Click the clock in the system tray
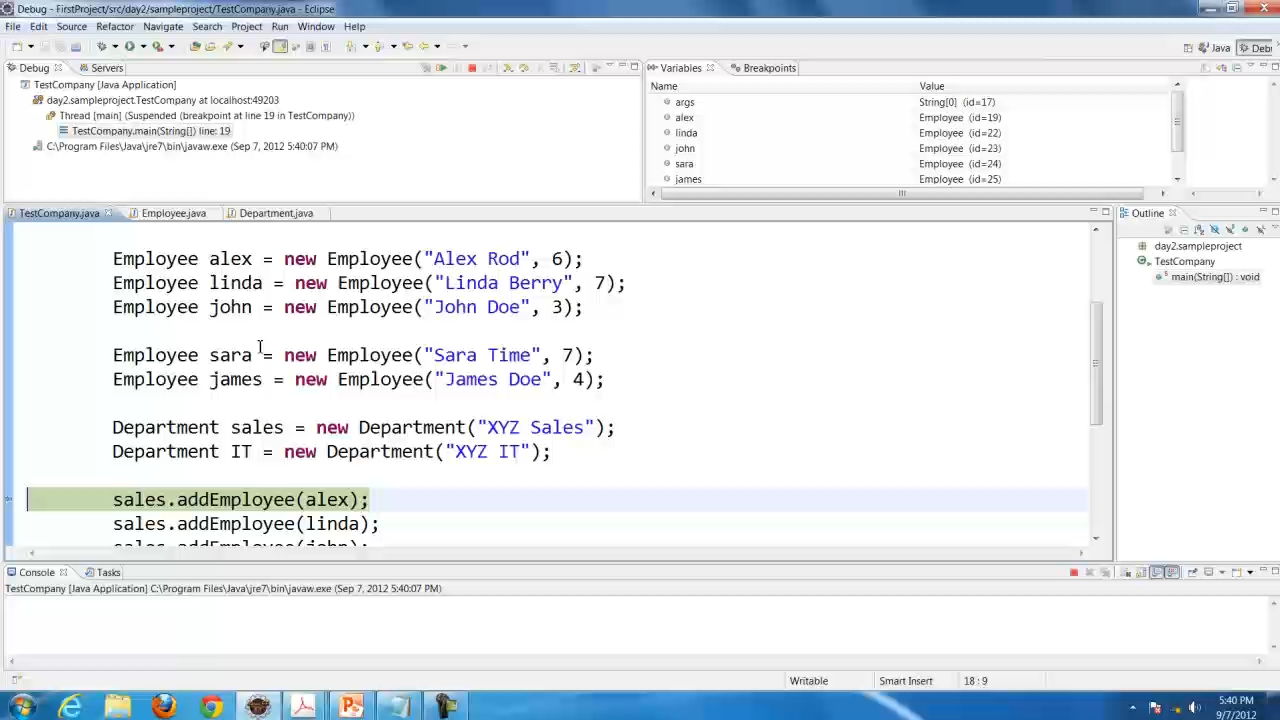The width and height of the screenshot is (1280, 720). tap(1237, 707)
